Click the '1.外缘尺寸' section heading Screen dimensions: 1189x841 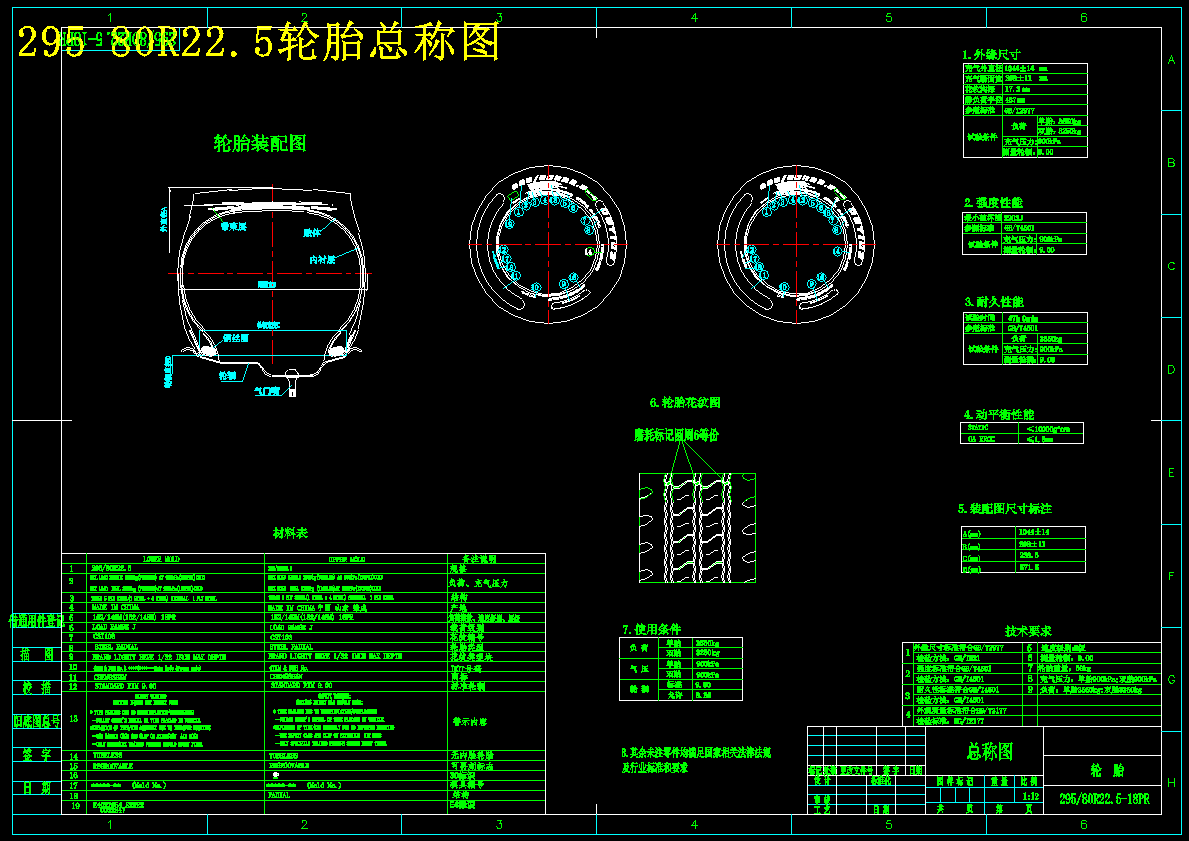pos(991,55)
